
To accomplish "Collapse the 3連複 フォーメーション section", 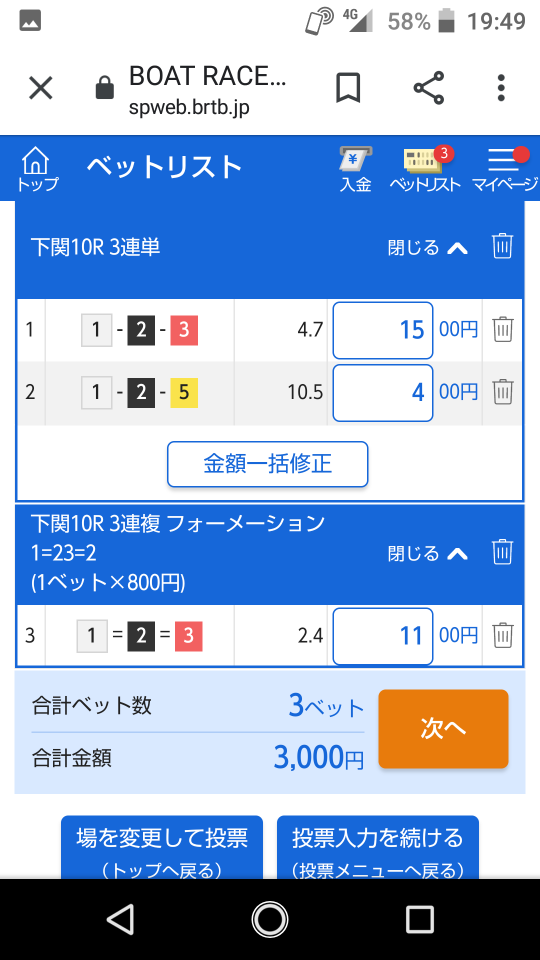I will (x=428, y=553).
